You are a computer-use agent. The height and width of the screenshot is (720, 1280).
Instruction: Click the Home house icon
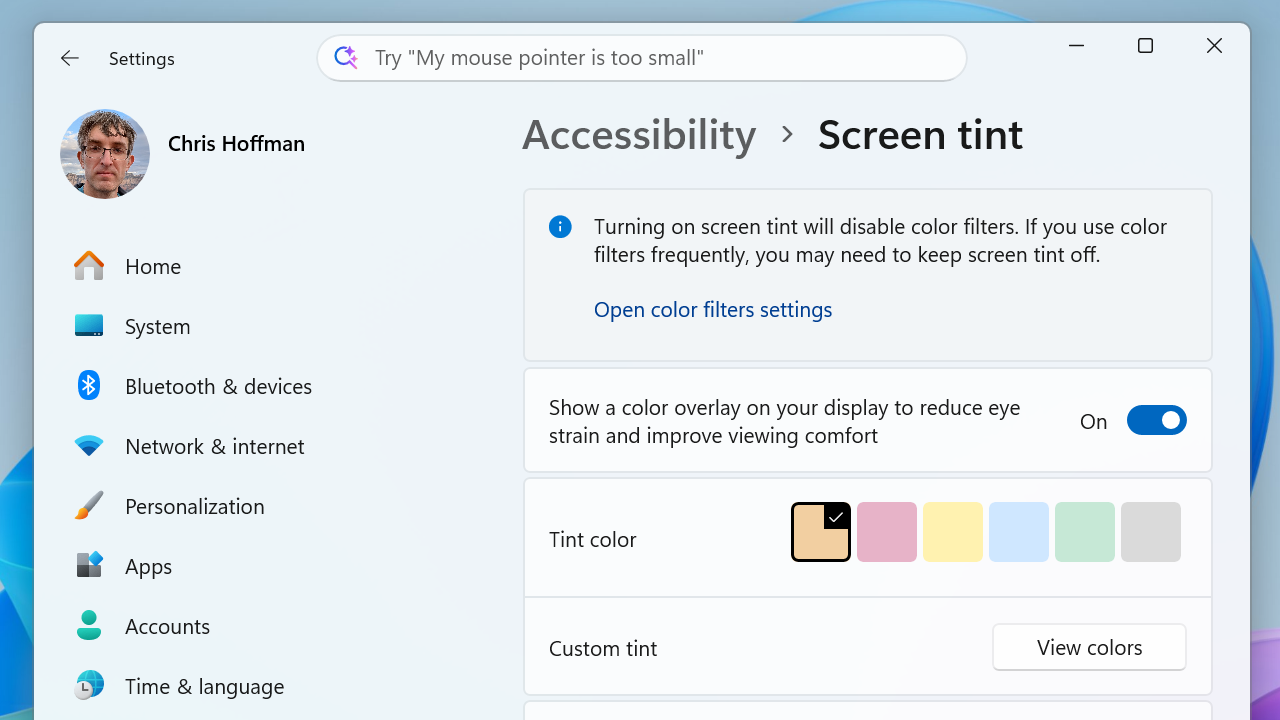point(89,266)
